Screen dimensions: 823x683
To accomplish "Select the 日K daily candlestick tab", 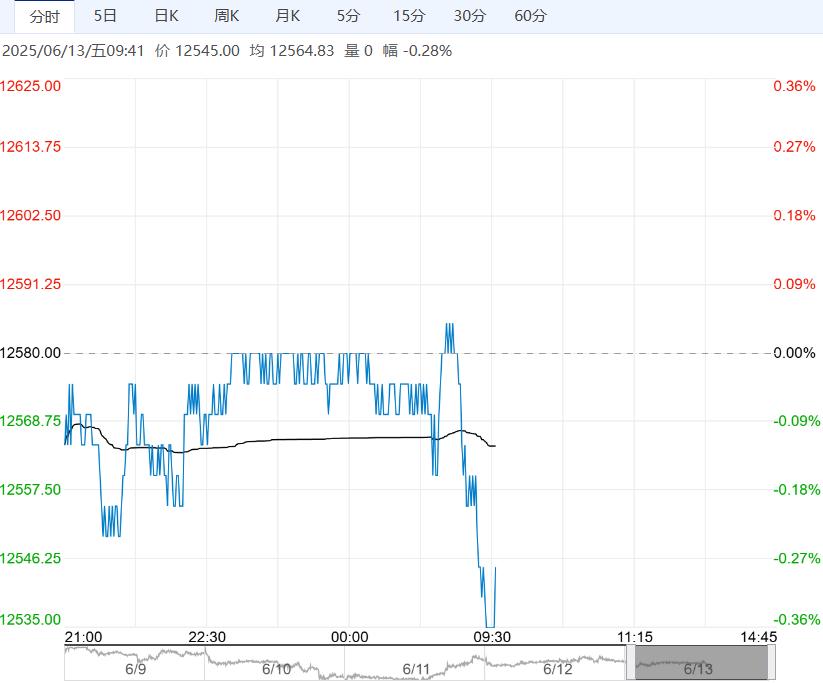I will click(166, 17).
